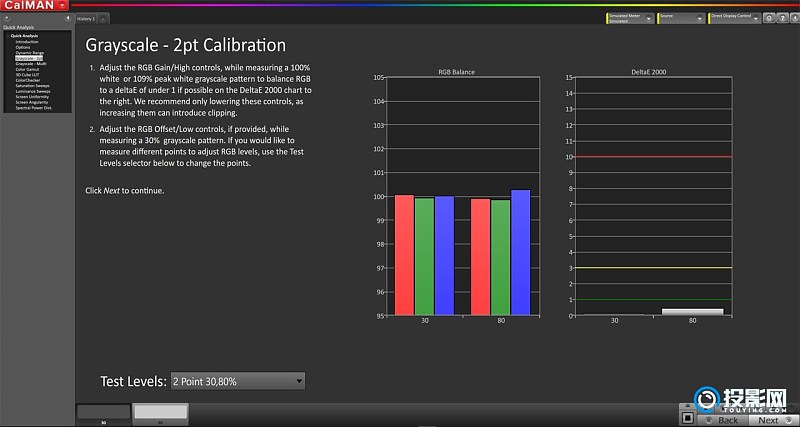The width and height of the screenshot is (800, 427).
Task: Click the Grayscale - 2pt Calibration heading
Action: (186, 45)
